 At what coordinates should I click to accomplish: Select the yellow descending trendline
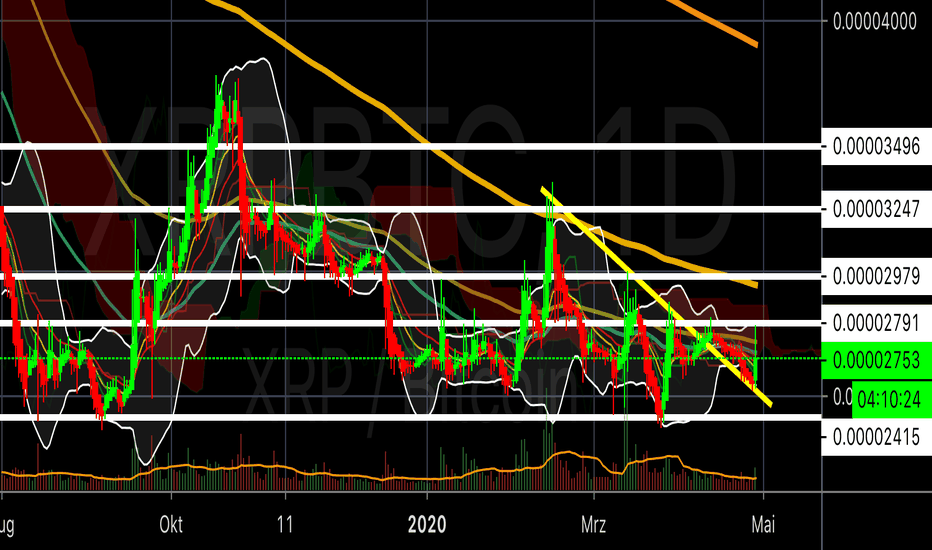657,297
